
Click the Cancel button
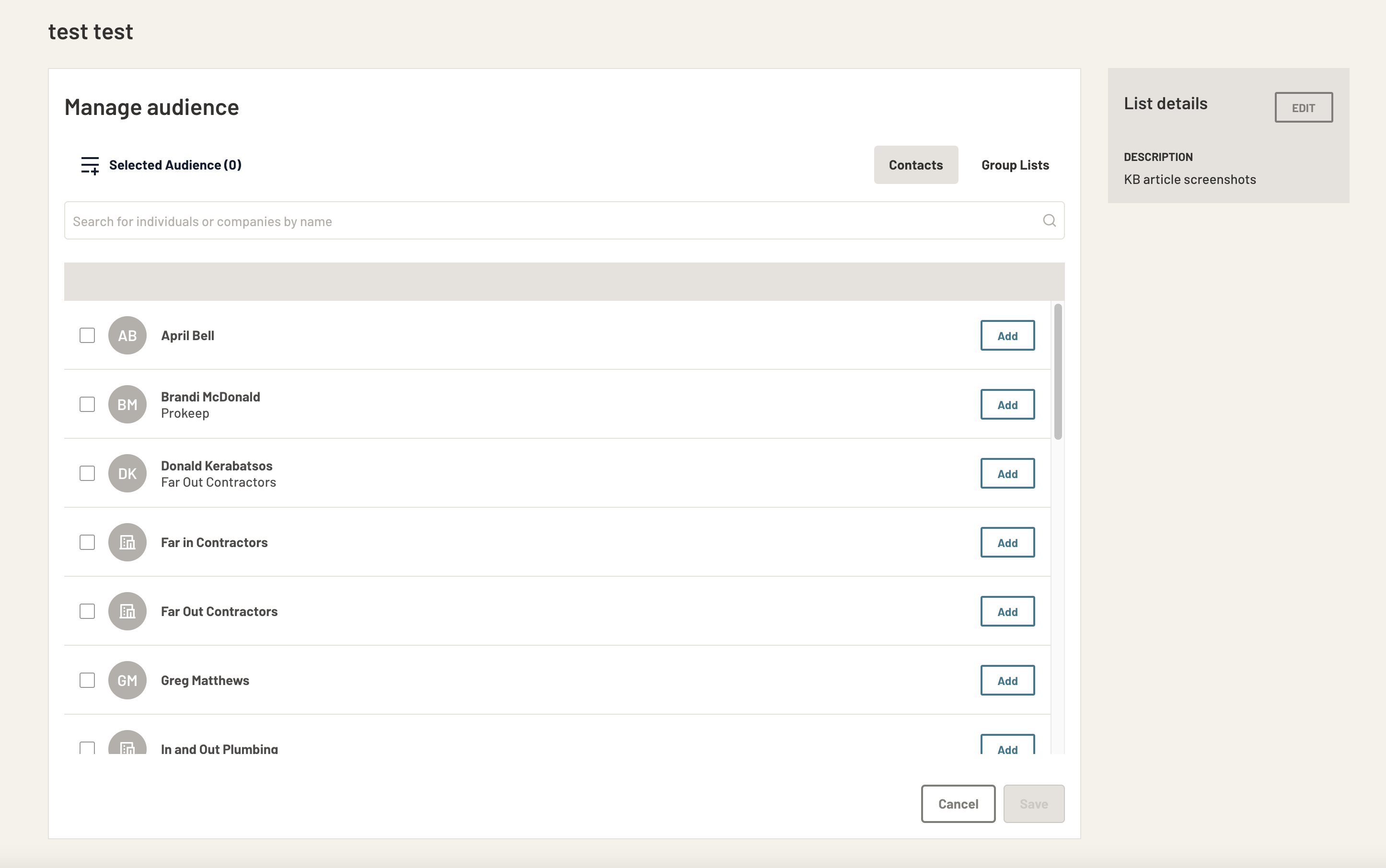pyautogui.click(x=958, y=803)
